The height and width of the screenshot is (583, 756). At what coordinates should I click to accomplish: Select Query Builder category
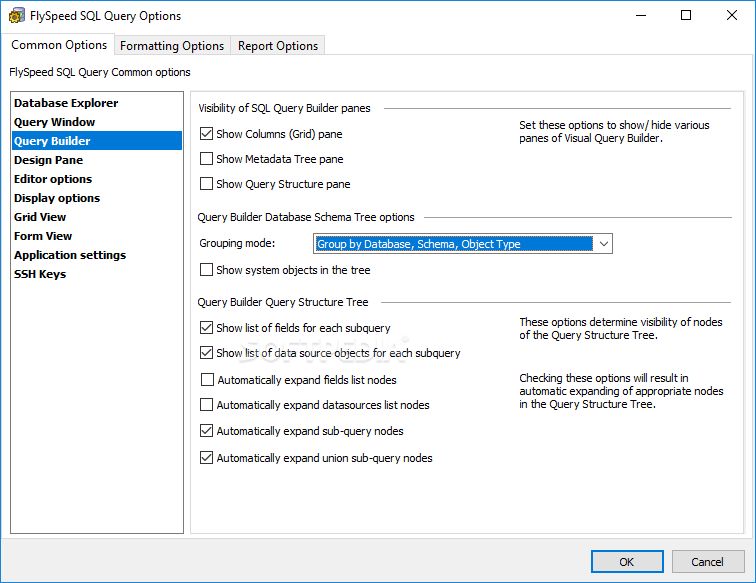[x=96, y=141]
